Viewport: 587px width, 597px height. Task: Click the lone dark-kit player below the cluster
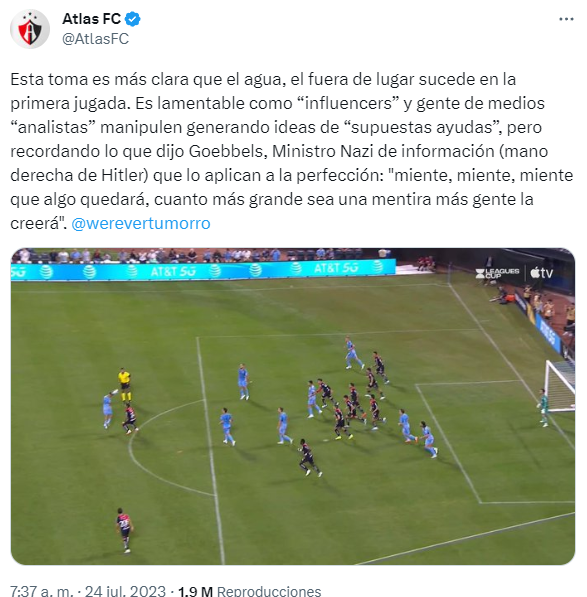pyautogui.click(x=309, y=457)
